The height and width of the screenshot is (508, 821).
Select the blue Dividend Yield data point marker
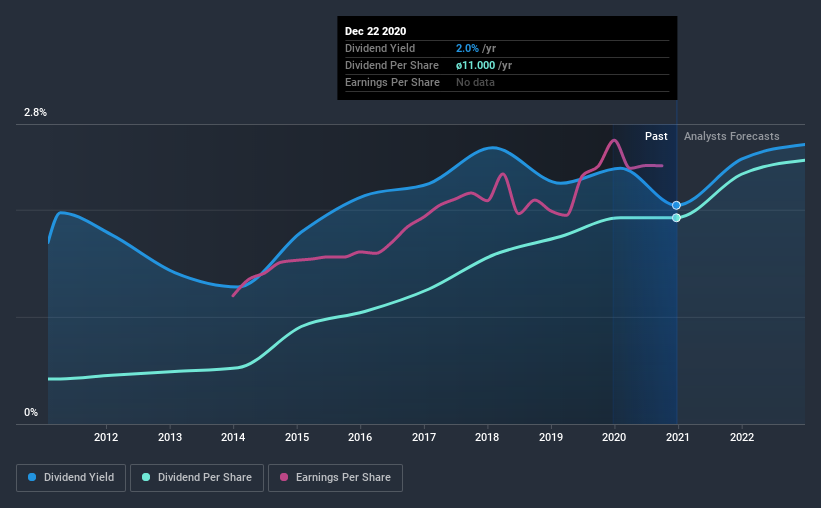click(676, 205)
